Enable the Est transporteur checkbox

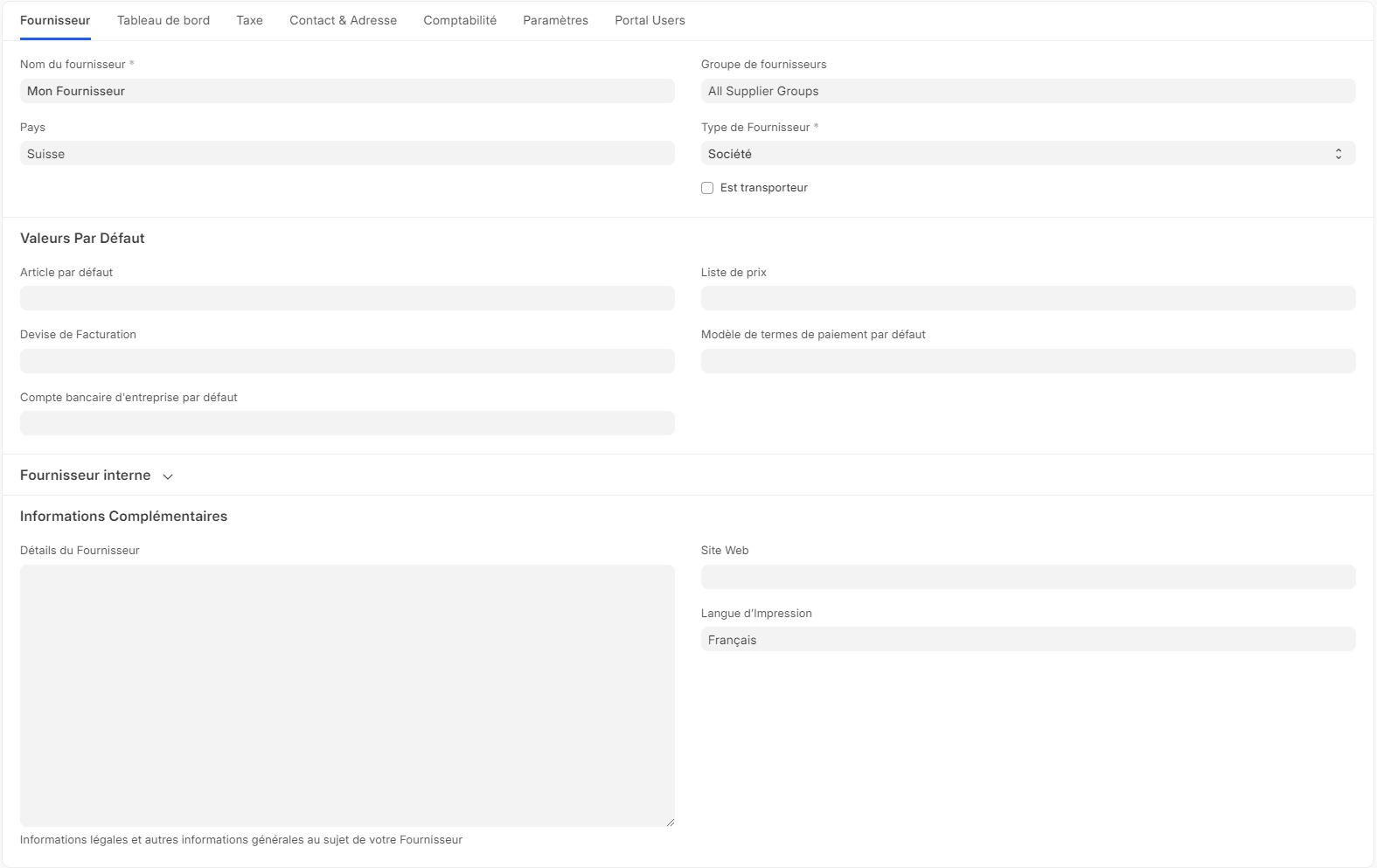coord(707,188)
